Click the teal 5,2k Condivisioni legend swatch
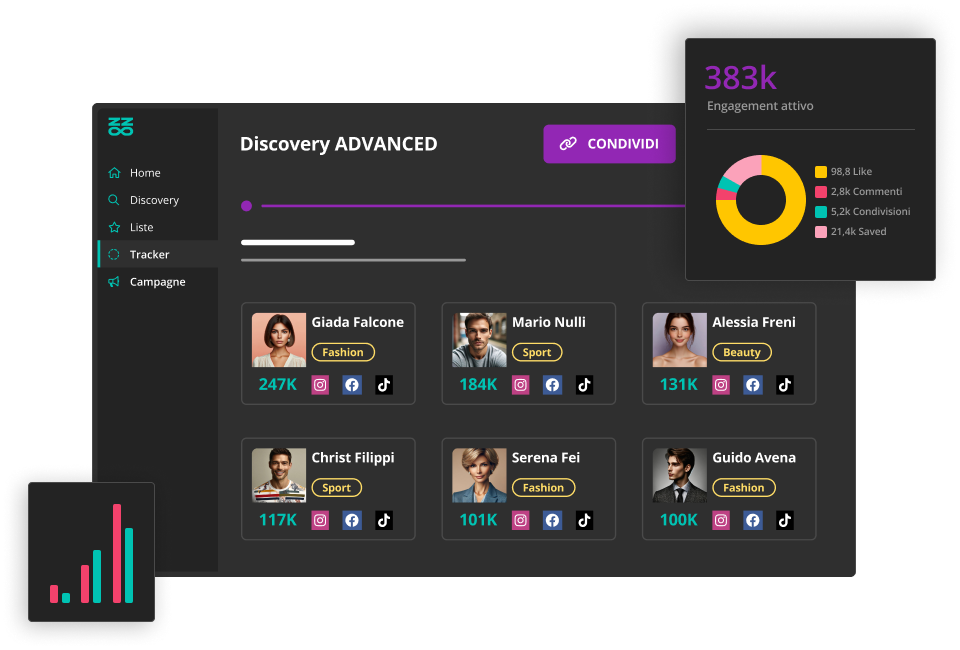Viewport: 960px width, 650px height. click(x=821, y=212)
